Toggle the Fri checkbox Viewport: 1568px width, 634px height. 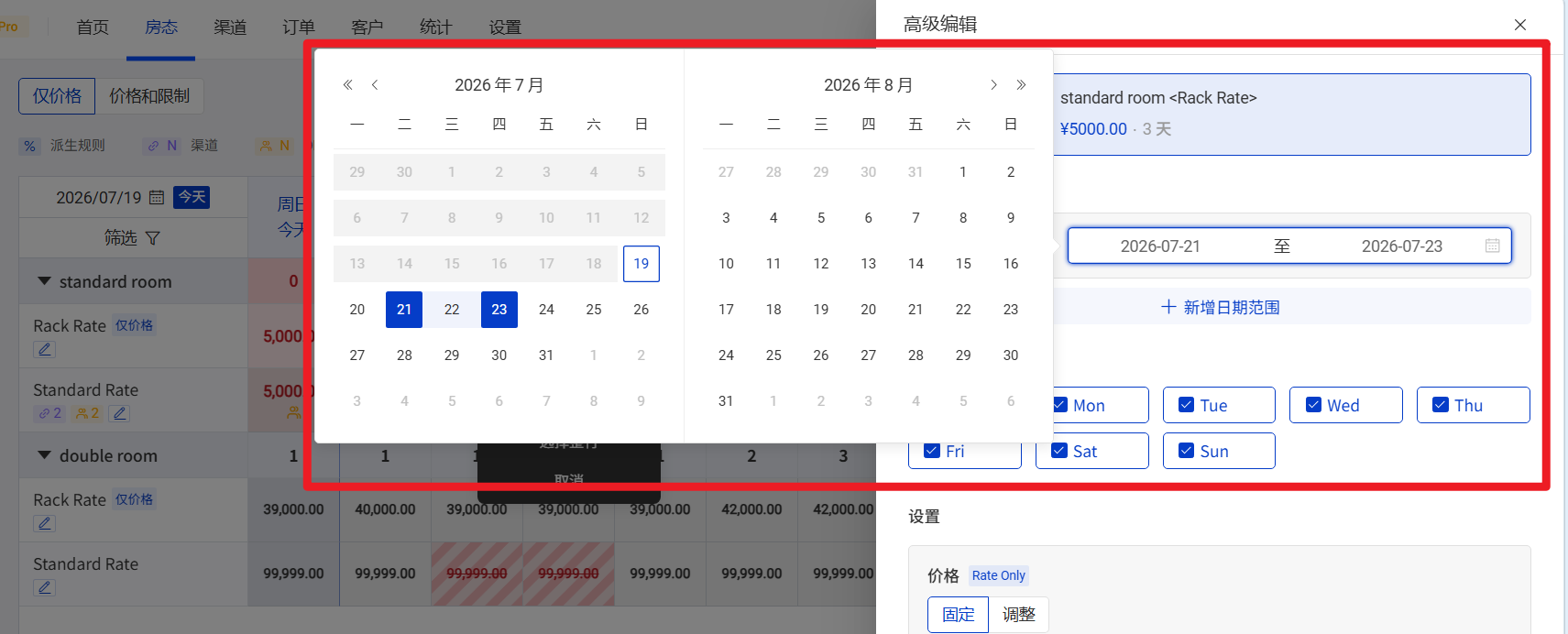tap(932, 451)
